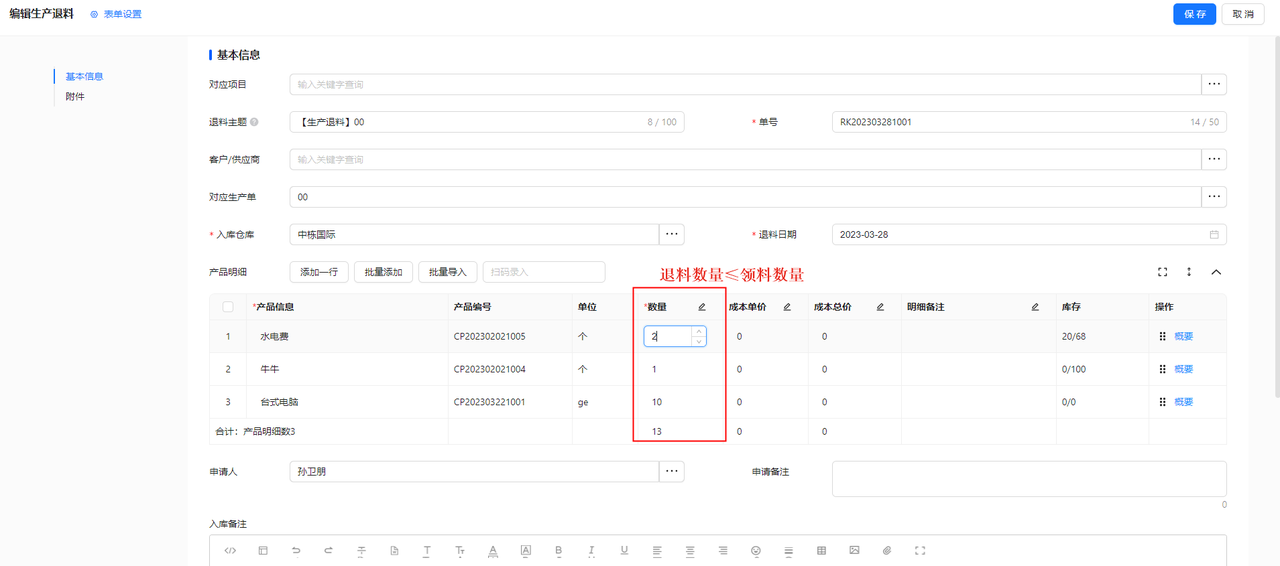Insert emoji in the editor
This screenshot has height=566, width=1280.
tap(756, 550)
